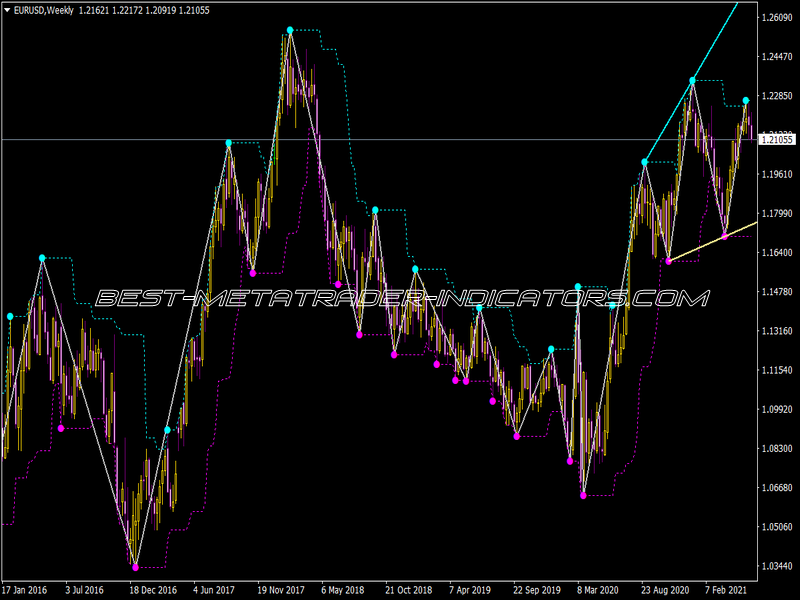The image size is (800, 600).
Task: Click the lowest magenta swing-low marker near Dec 2016
Action: pos(135,567)
